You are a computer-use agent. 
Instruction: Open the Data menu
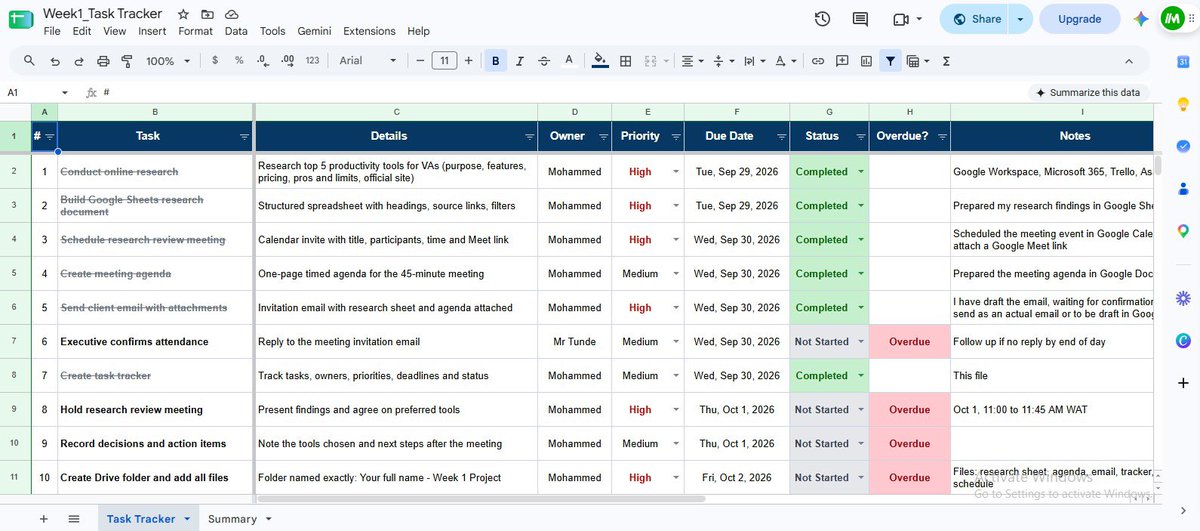[x=236, y=31]
